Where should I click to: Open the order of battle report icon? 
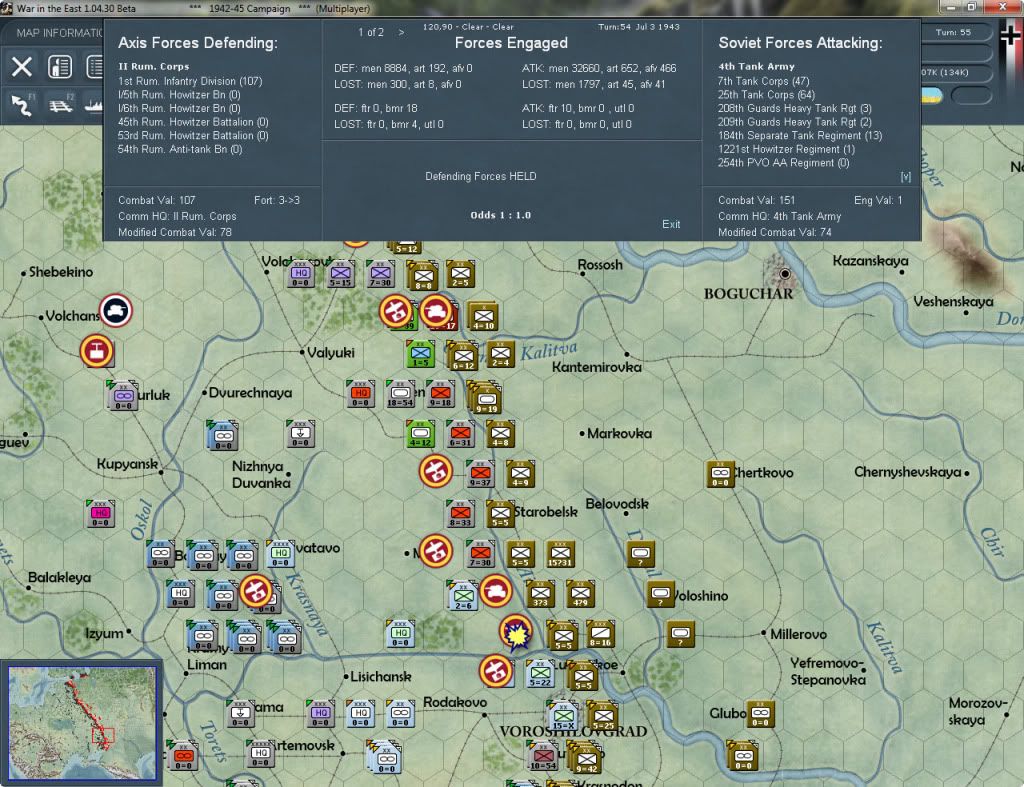[60, 67]
